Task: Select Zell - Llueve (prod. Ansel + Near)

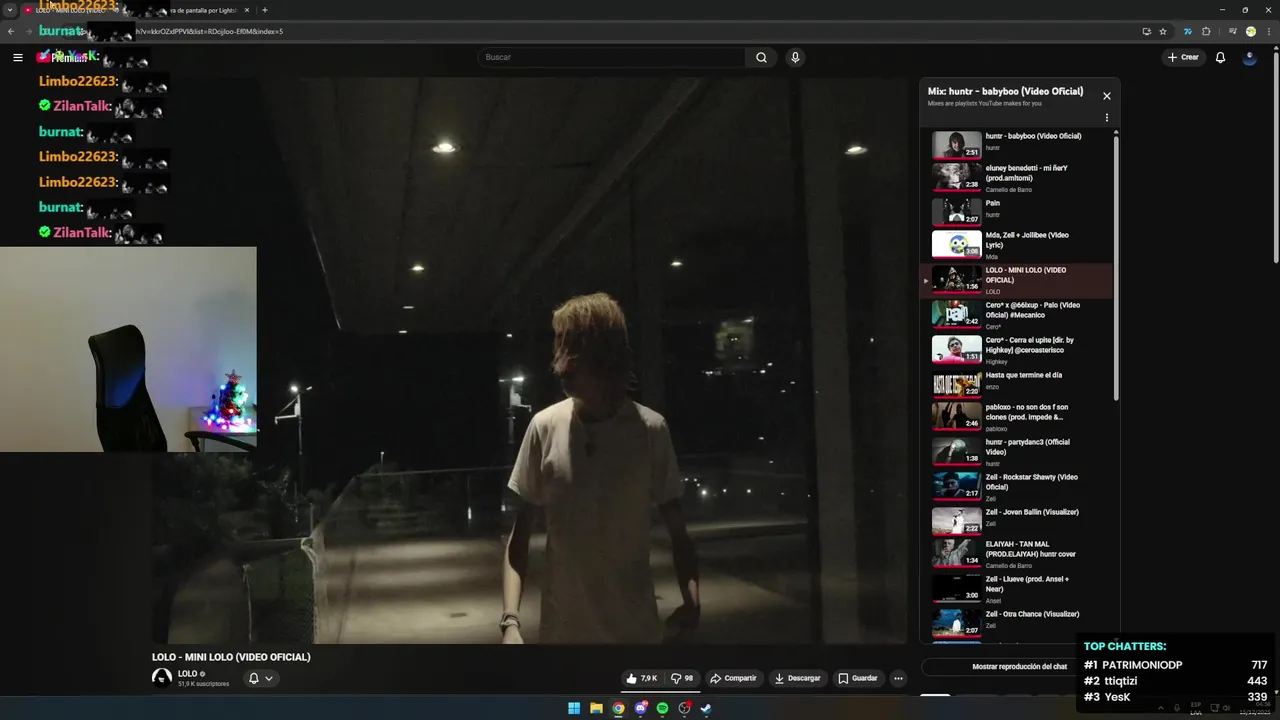Action: [x=1015, y=588]
